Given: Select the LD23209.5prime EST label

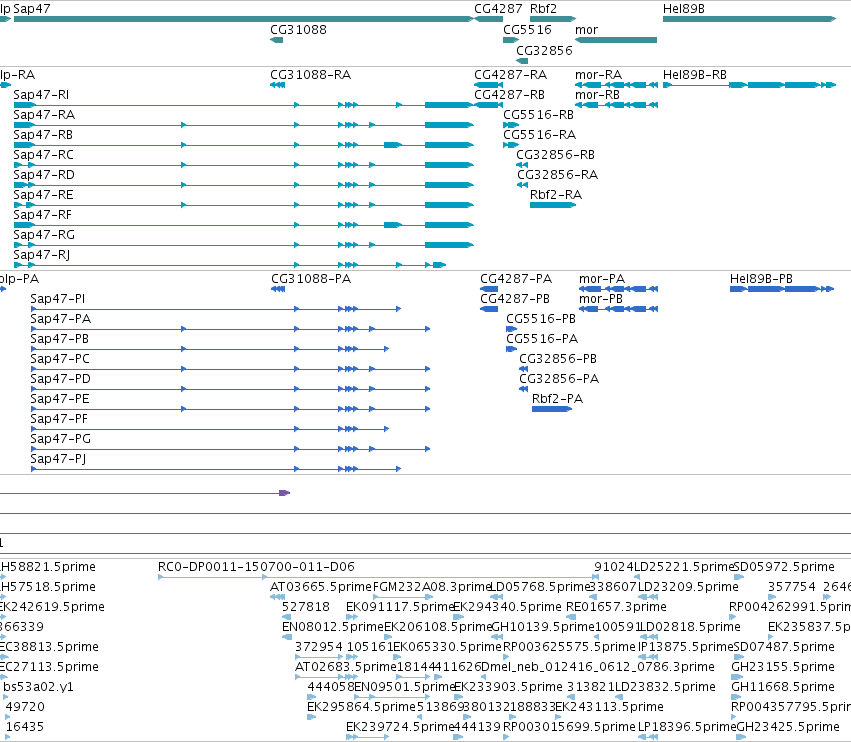Looking at the screenshot, I should coord(688,587).
